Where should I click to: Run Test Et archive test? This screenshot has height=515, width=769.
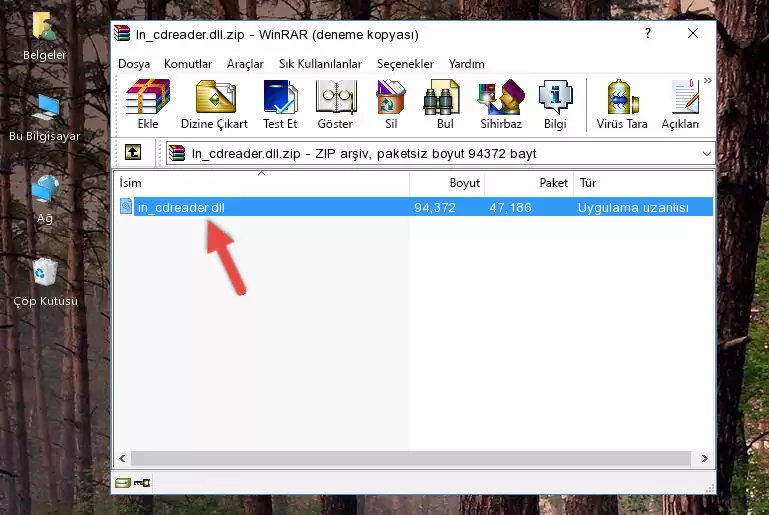(280, 104)
